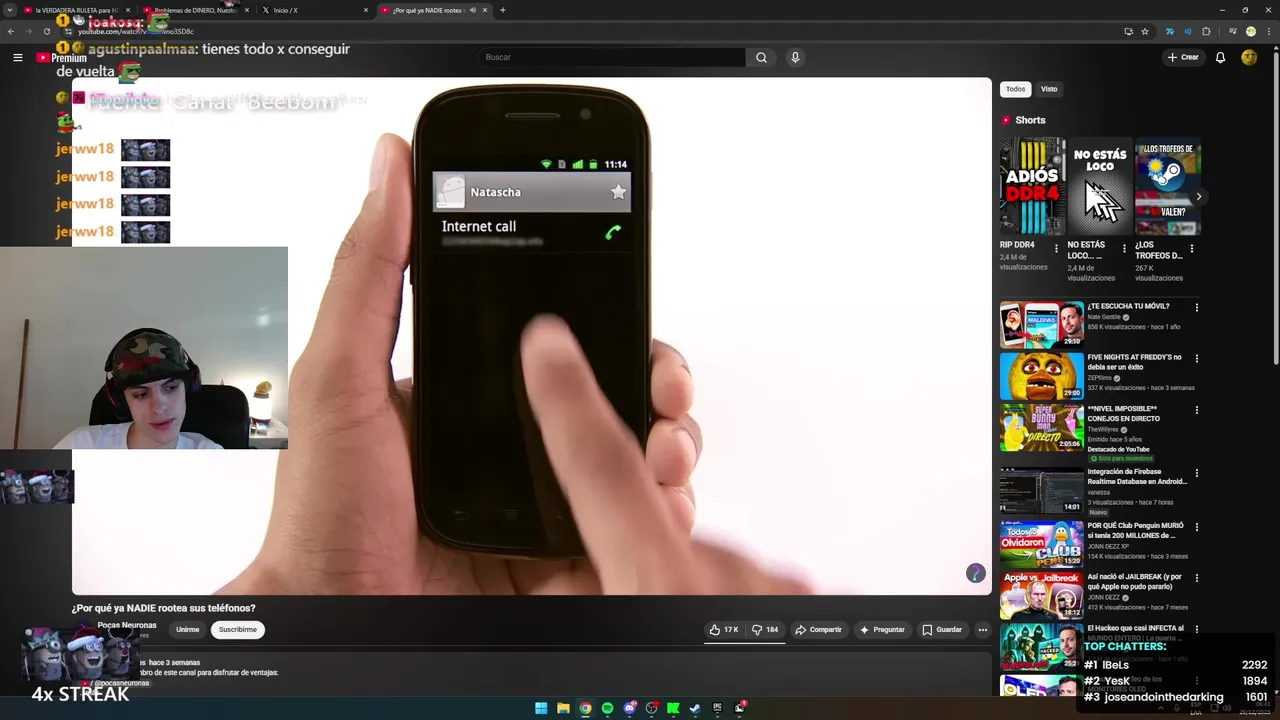The image size is (1280, 720).
Task: Open more actions ellipsis below video
Action: click(x=982, y=629)
